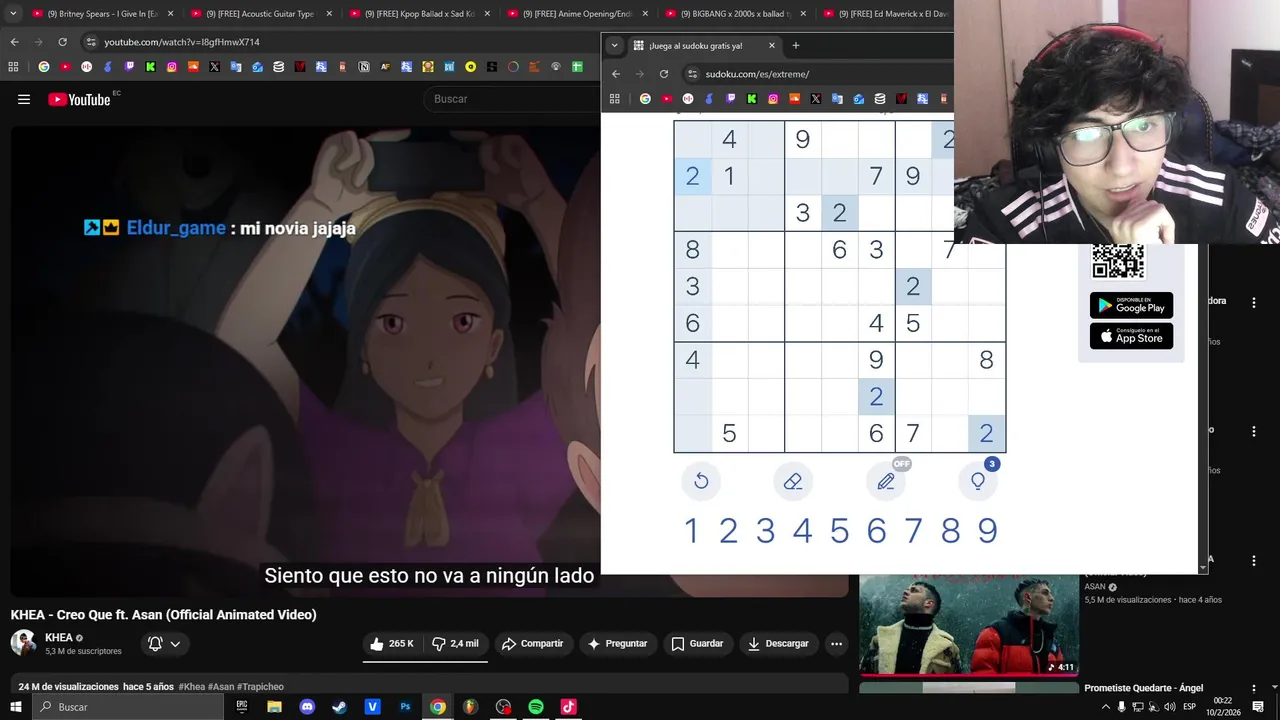Toggle Sudoku notes pencil mode

tap(886, 482)
